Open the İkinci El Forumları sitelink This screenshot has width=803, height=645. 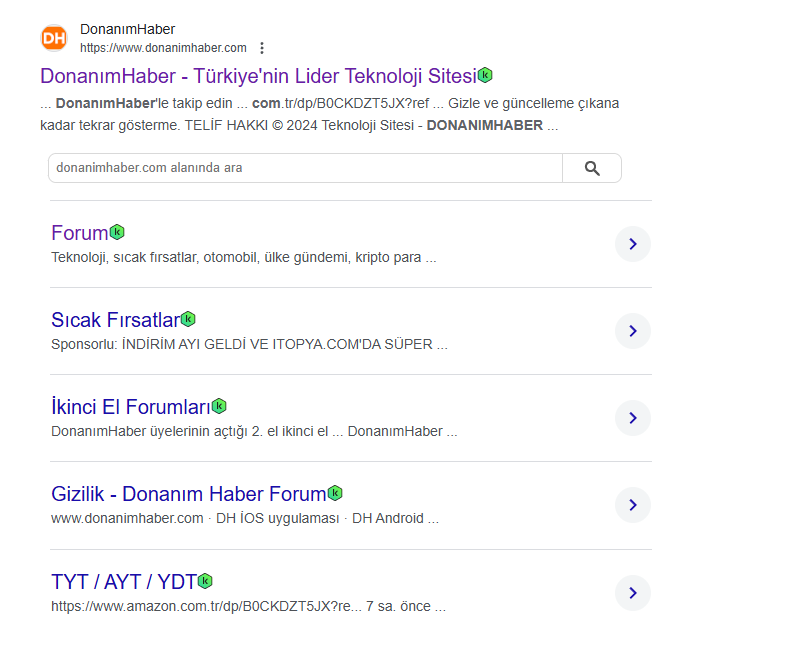coord(131,407)
